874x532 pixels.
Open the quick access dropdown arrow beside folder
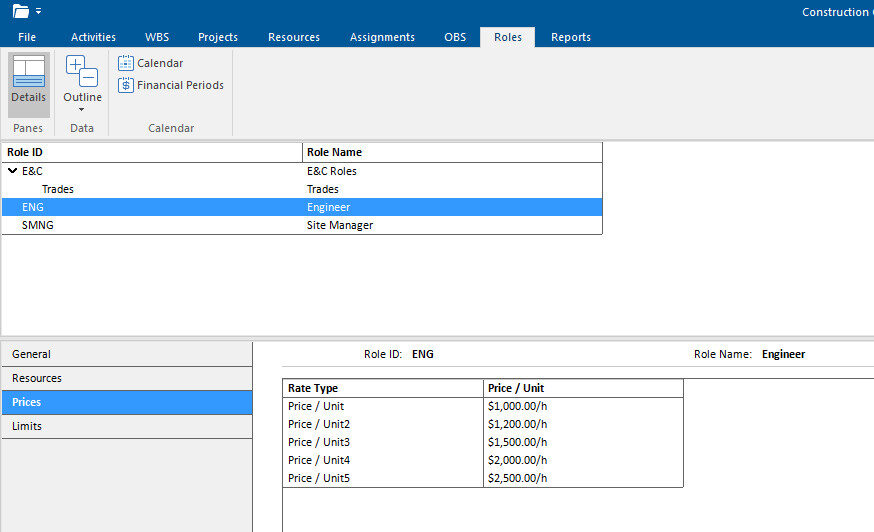pyautogui.click(x=38, y=11)
